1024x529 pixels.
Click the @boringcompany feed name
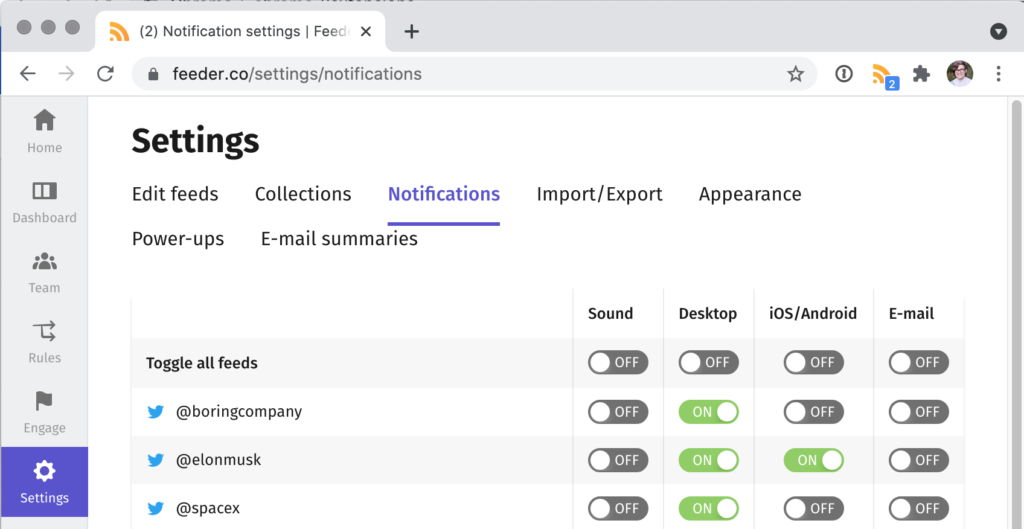(x=239, y=412)
